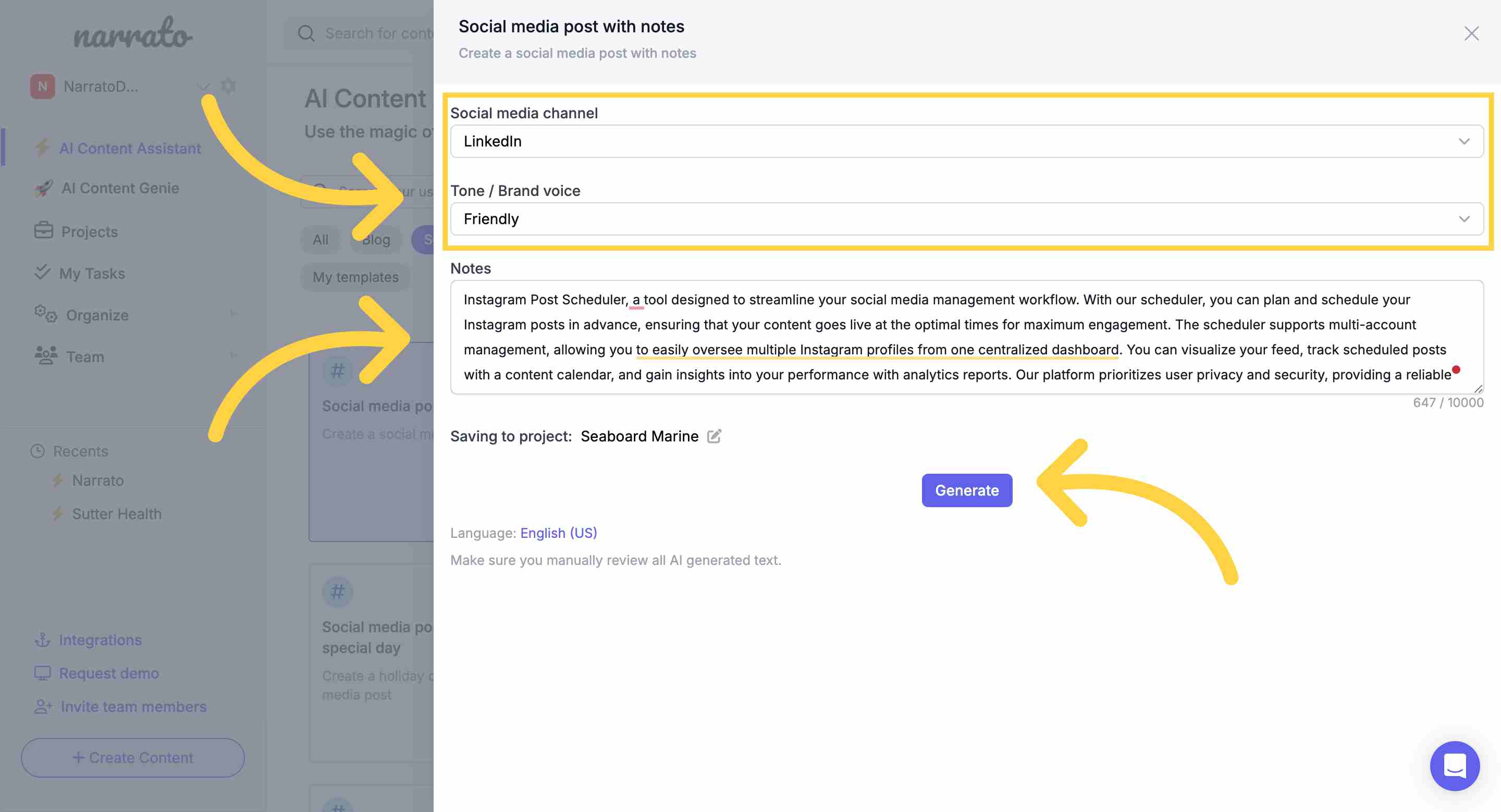Open recent project Narrato
The image size is (1501, 812).
point(98,481)
